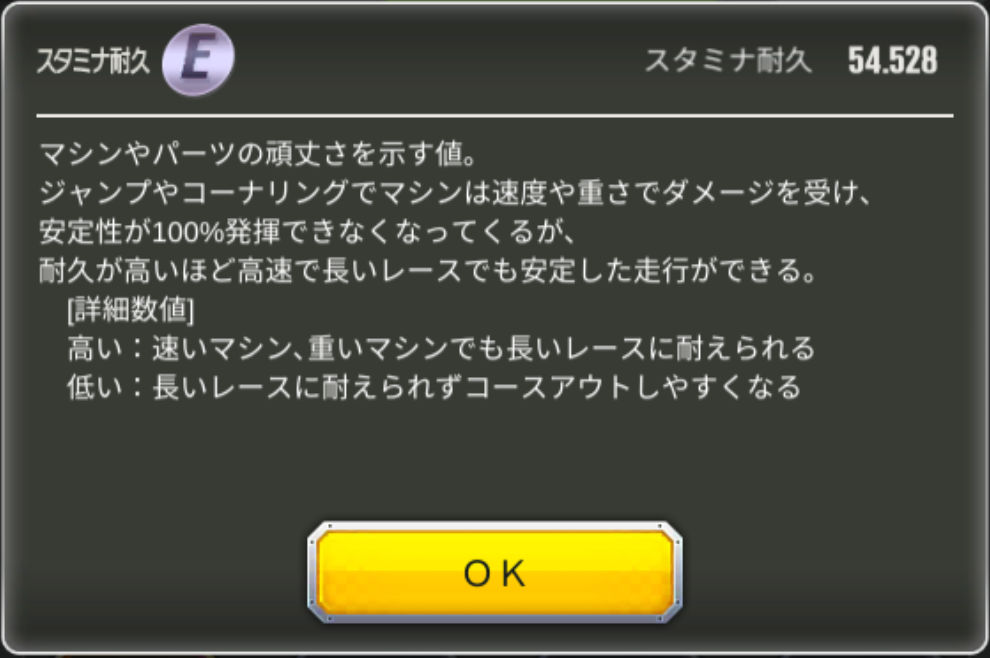The height and width of the screenshot is (658, 990).
Task: Tap the purple E rank badge
Action: [x=198, y=60]
